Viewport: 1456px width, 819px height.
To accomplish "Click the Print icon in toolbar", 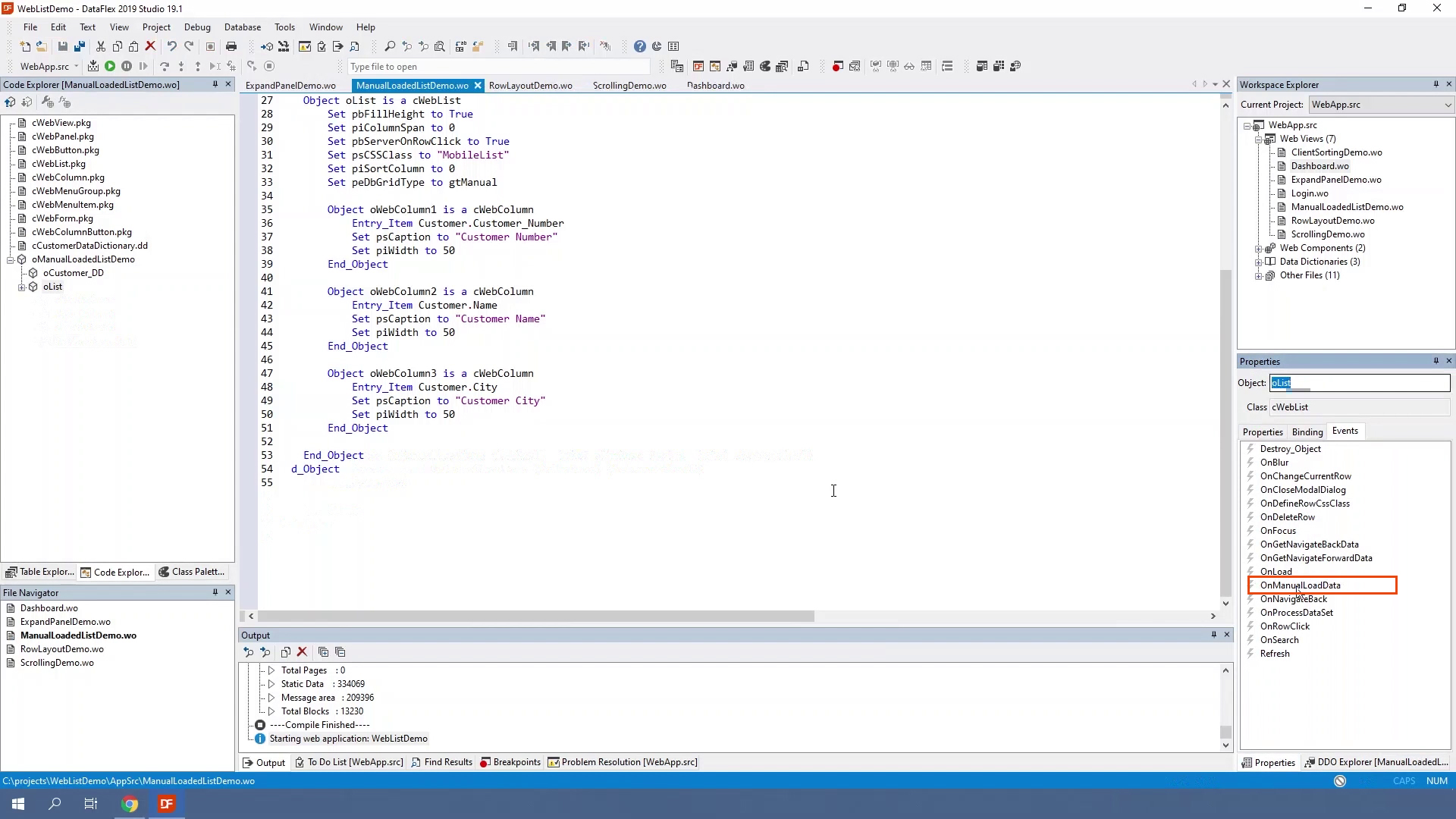I will point(231,47).
